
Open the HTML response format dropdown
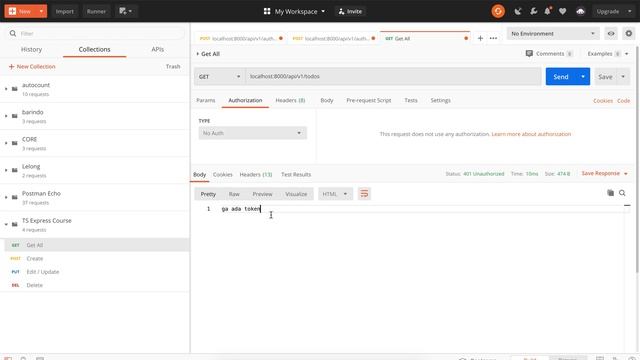[335, 194]
